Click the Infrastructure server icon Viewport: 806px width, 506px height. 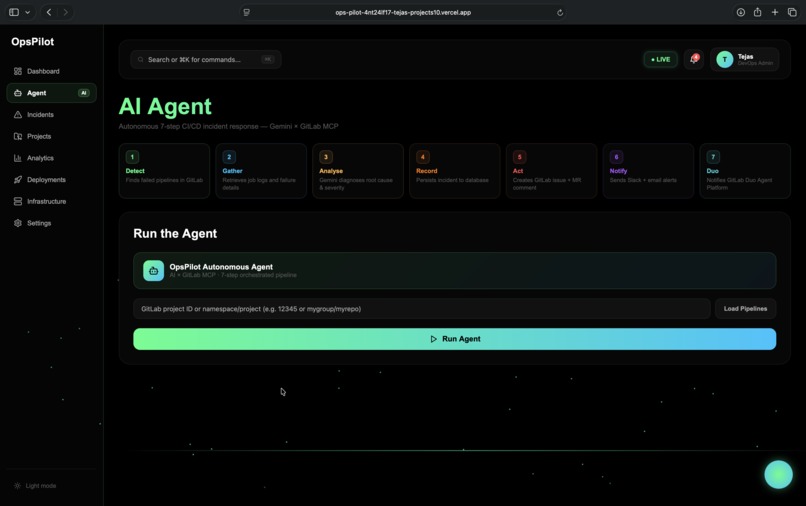(18, 201)
